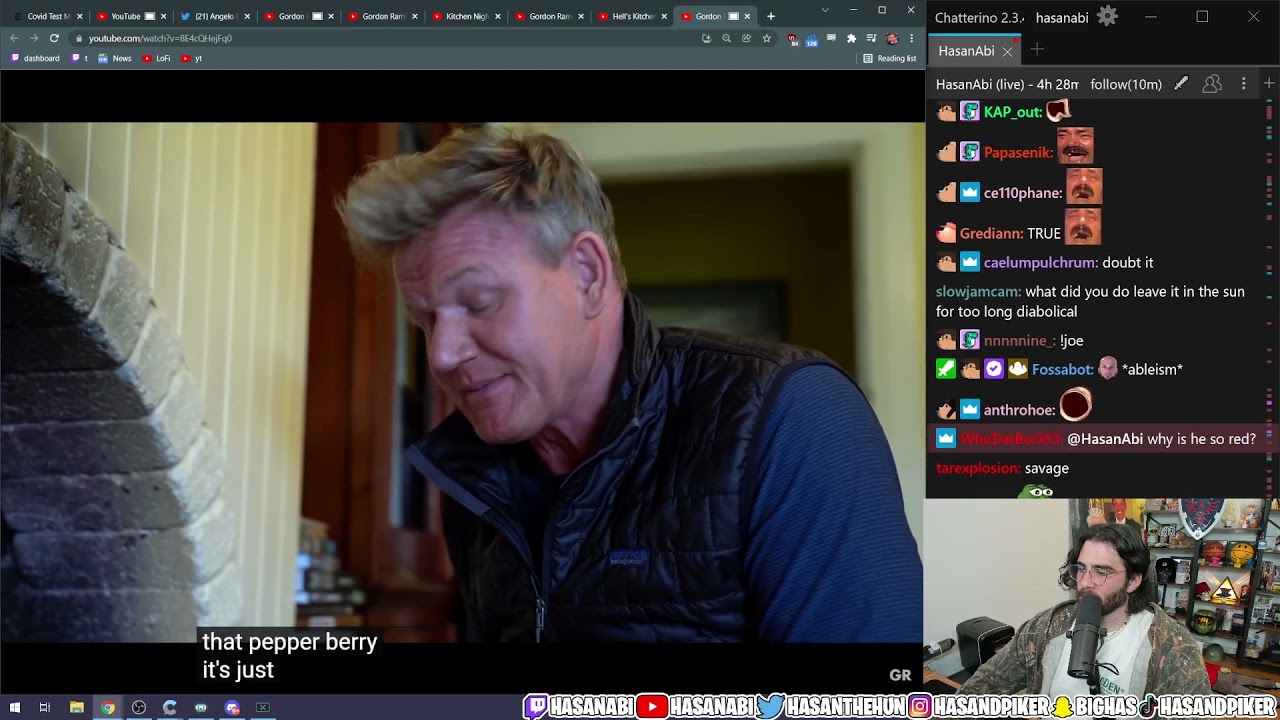Click username Papasenik in chat
This screenshot has height=720, width=1280.
click(x=1018, y=153)
